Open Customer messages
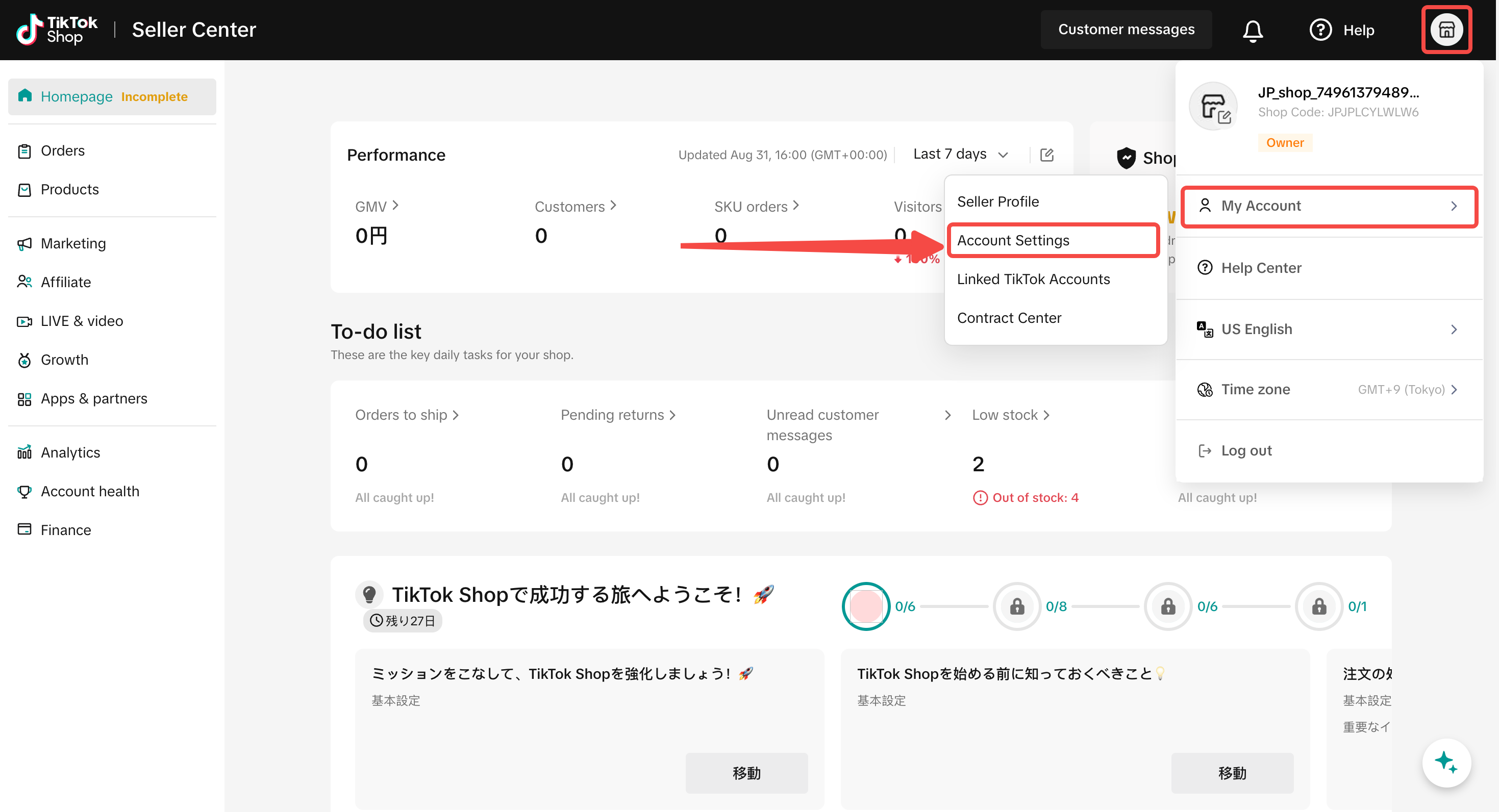This screenshot has height=812, width=1499. 1126,30
